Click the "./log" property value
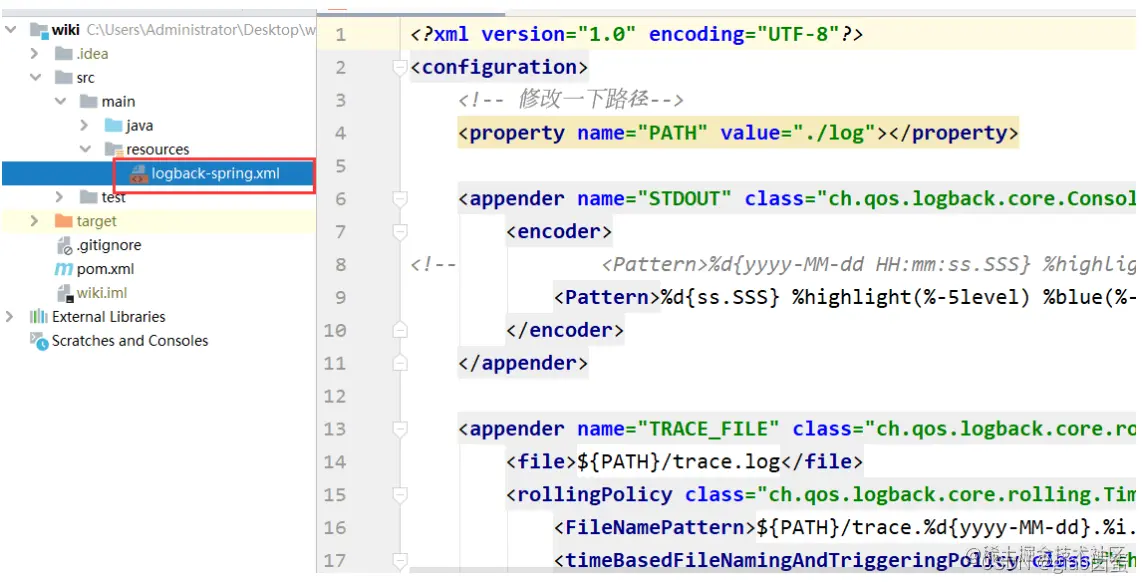This screenshot has height=583, width=1144. [833, 134]
